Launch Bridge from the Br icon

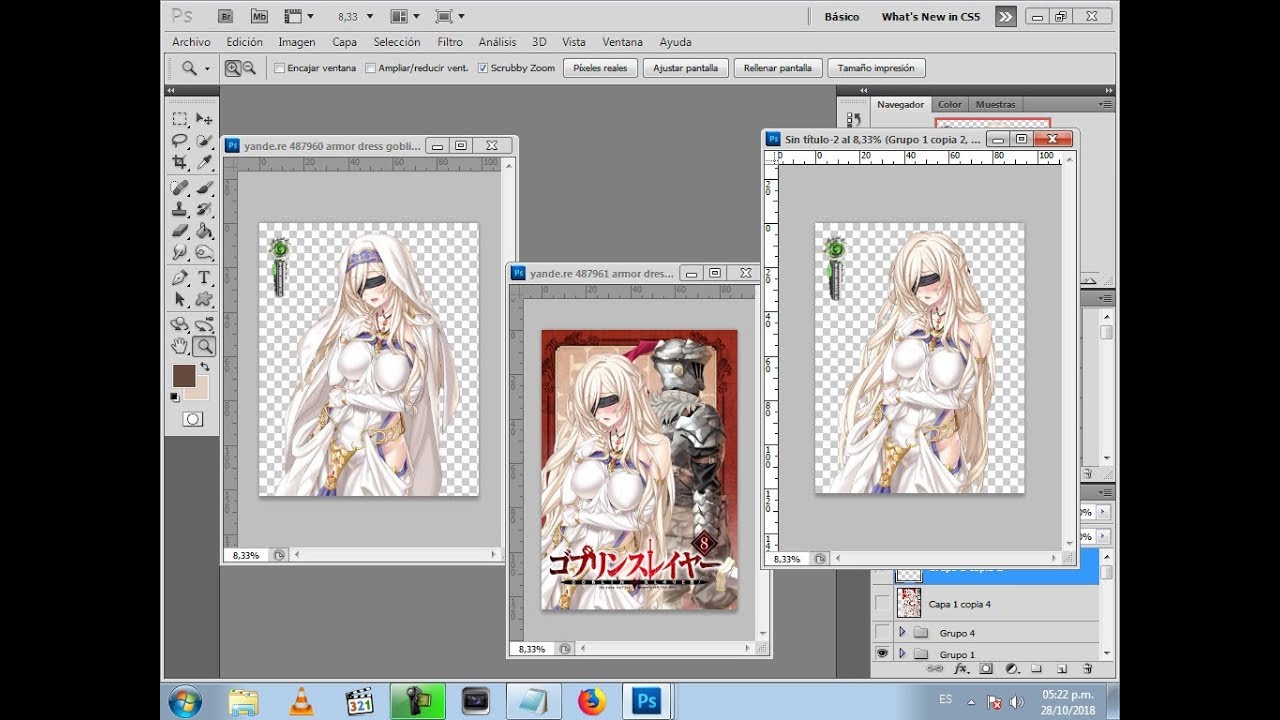(x=226, y=16)
